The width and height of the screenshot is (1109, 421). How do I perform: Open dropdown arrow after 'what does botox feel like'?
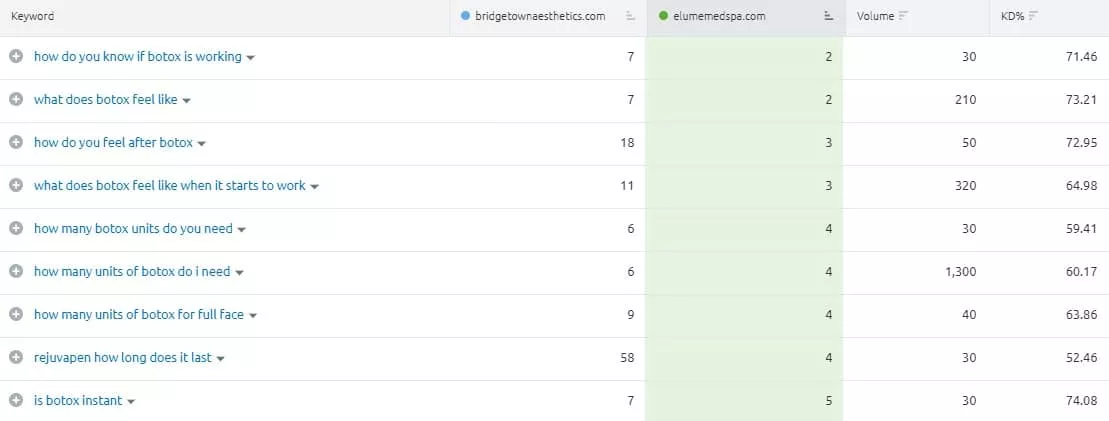(187, 101)
